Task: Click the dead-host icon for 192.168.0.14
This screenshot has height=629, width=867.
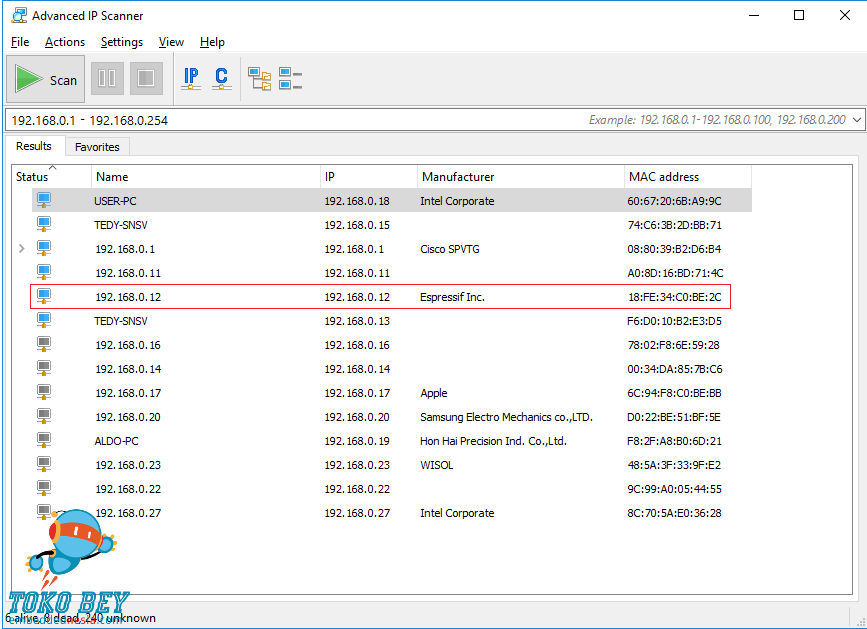Action: pyautogui.click(x=44, y=368)
